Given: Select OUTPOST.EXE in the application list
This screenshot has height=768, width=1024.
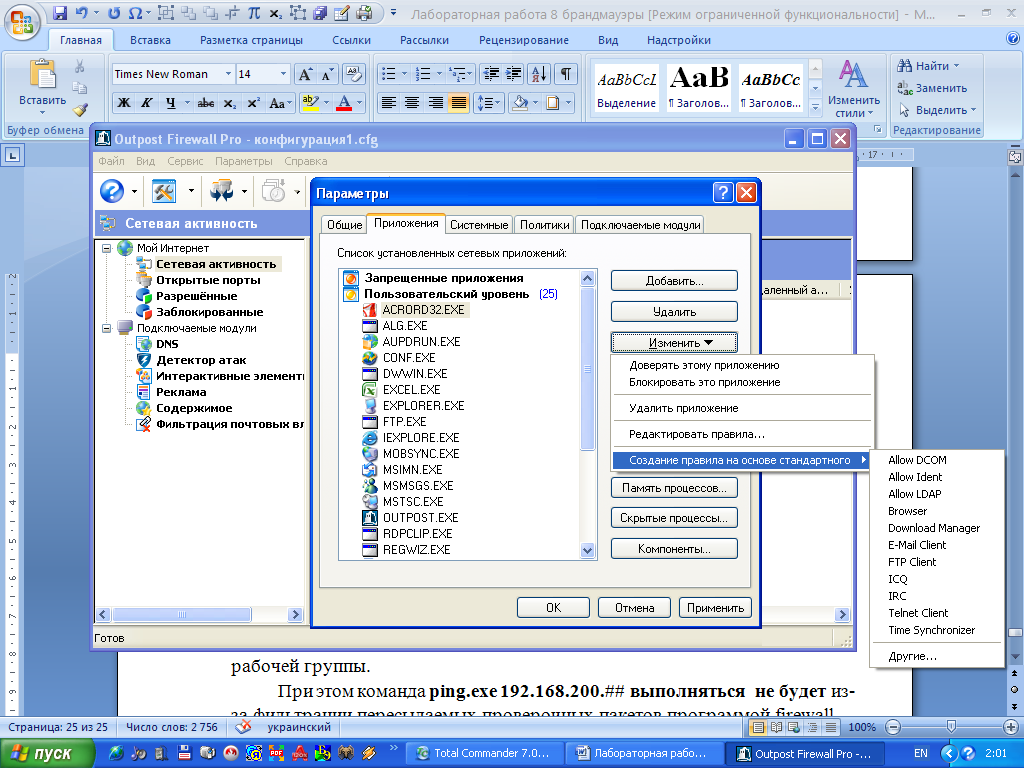Looking at the screenshot, I should tap(421, 517).
